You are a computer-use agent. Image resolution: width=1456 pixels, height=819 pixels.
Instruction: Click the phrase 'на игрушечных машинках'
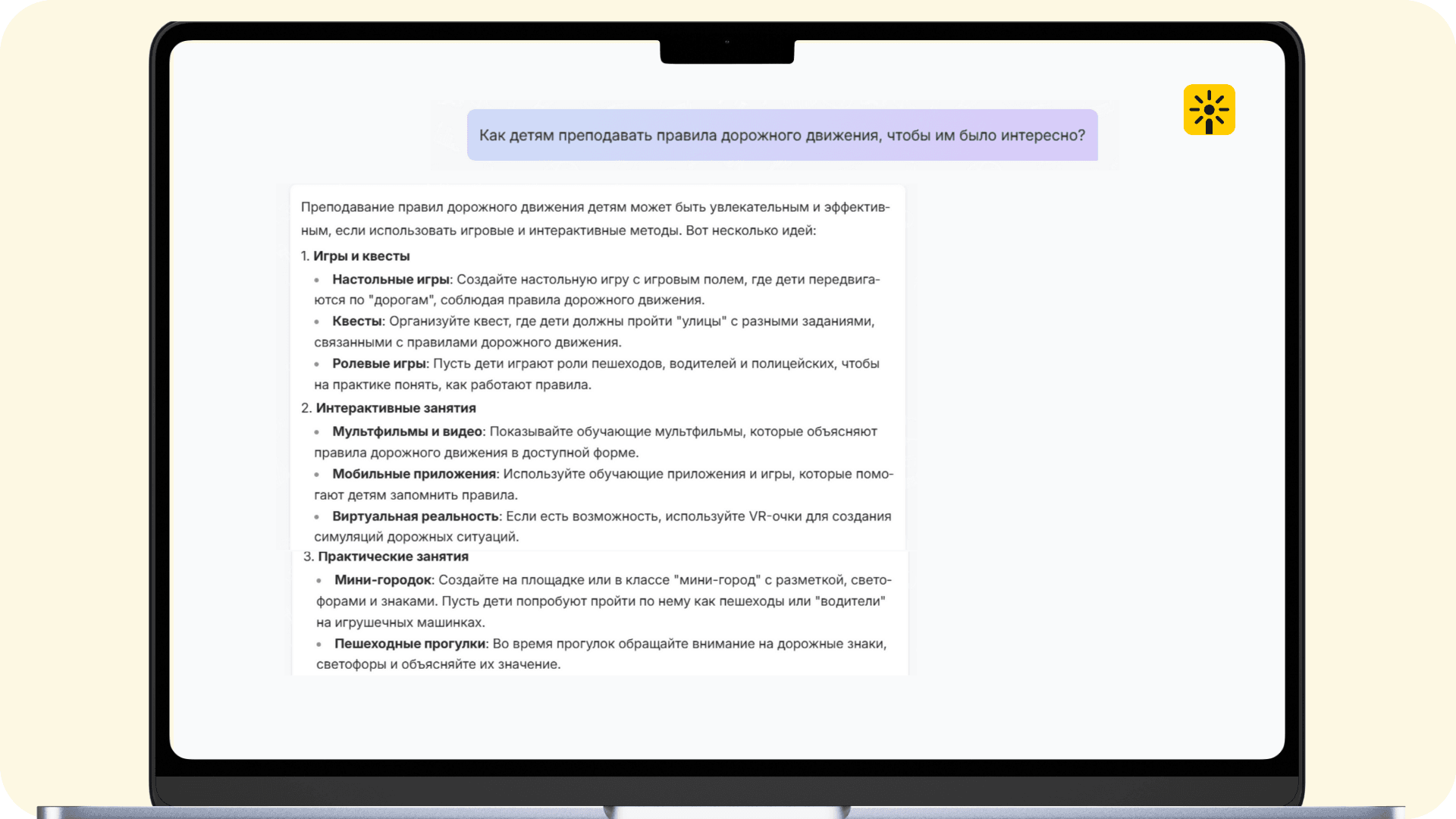click(400, 623)
